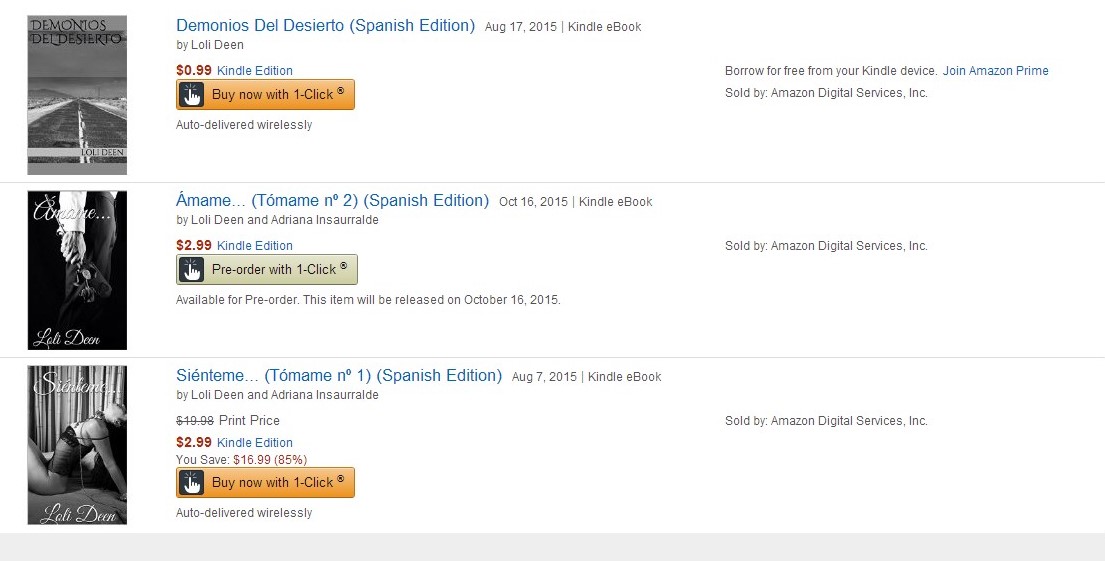The image size is (1105, 561).
Task: Select Kindle Edition link for Demonios Del Desierto
Action: [255, 71]
